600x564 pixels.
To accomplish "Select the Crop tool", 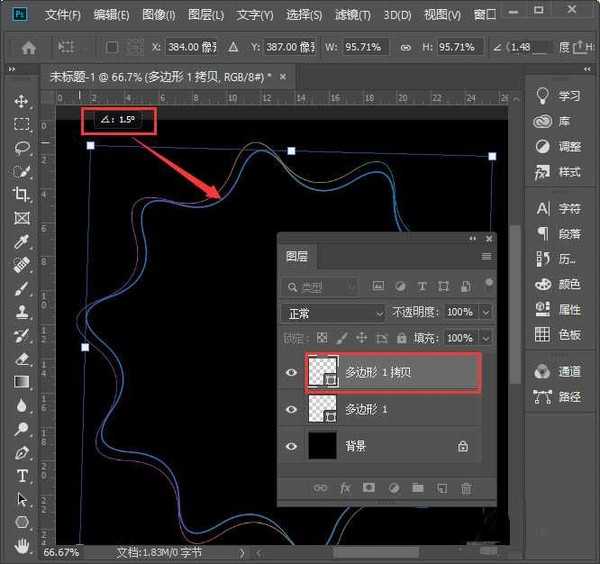I will (x=21, y=195).
